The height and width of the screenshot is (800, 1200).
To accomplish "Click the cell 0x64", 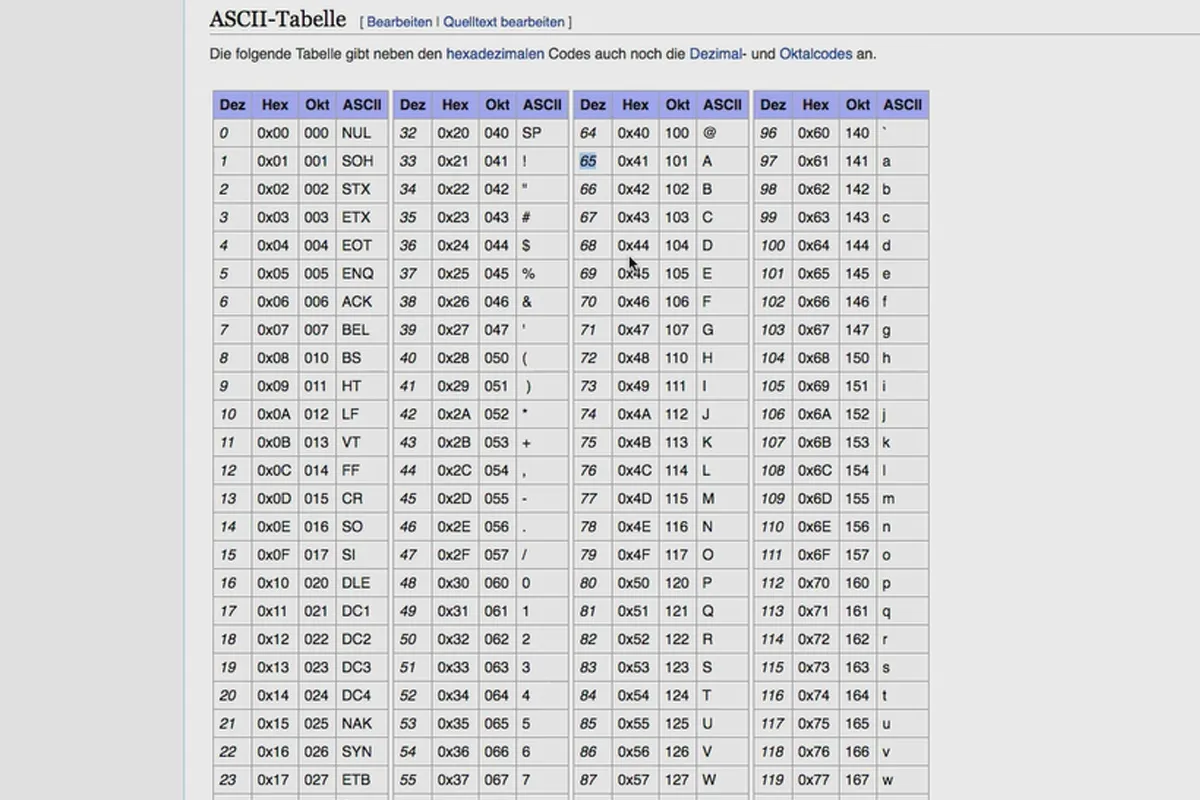I will click(x=814, y=245).
